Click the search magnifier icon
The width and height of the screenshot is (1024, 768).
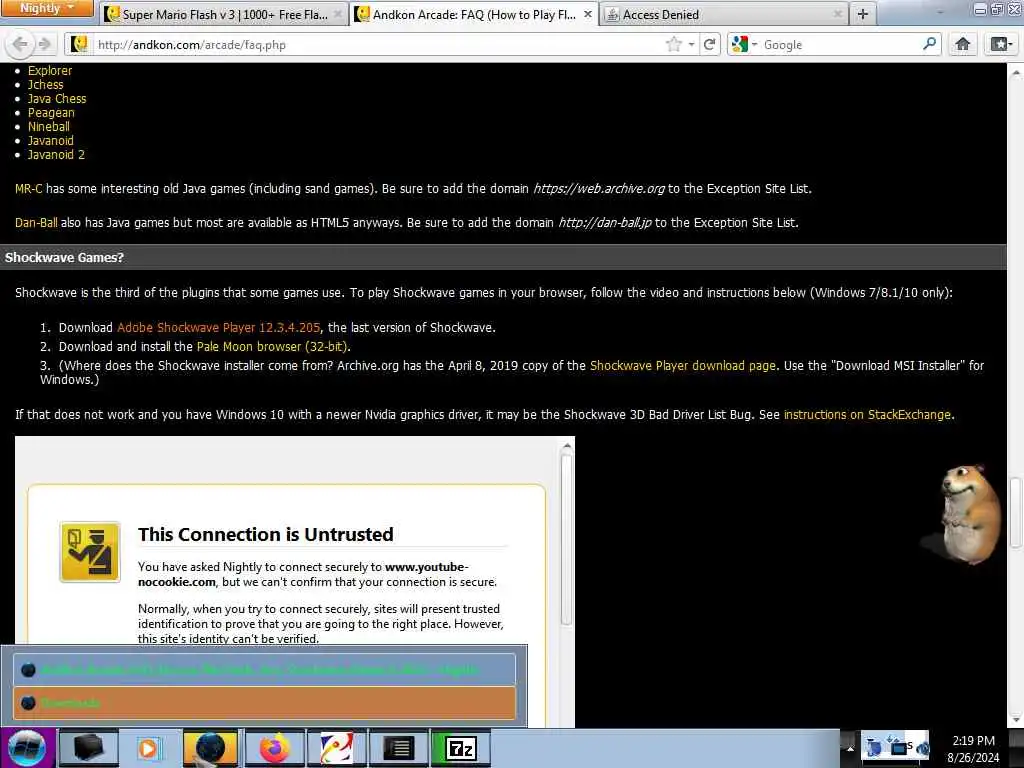click(929, 44)
